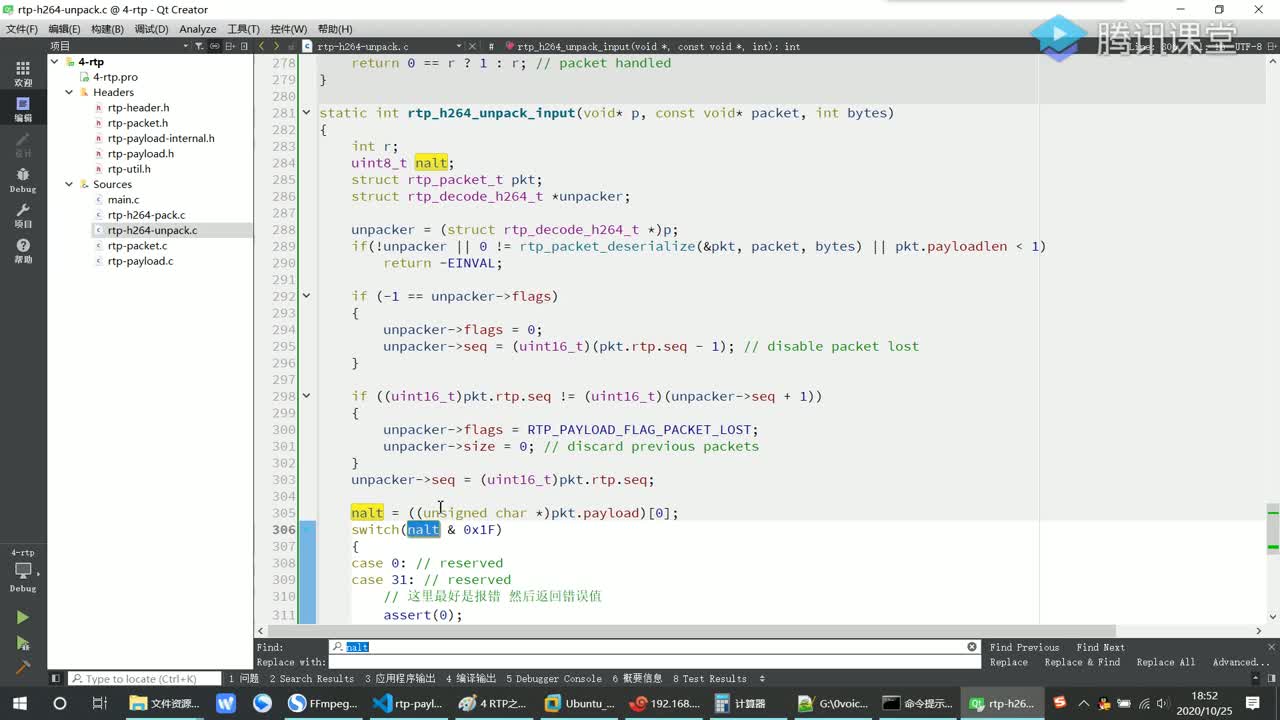Open 5 Debugger Console pane
The height and width of the screenshot is (720, 1280).
pos(553,679)
